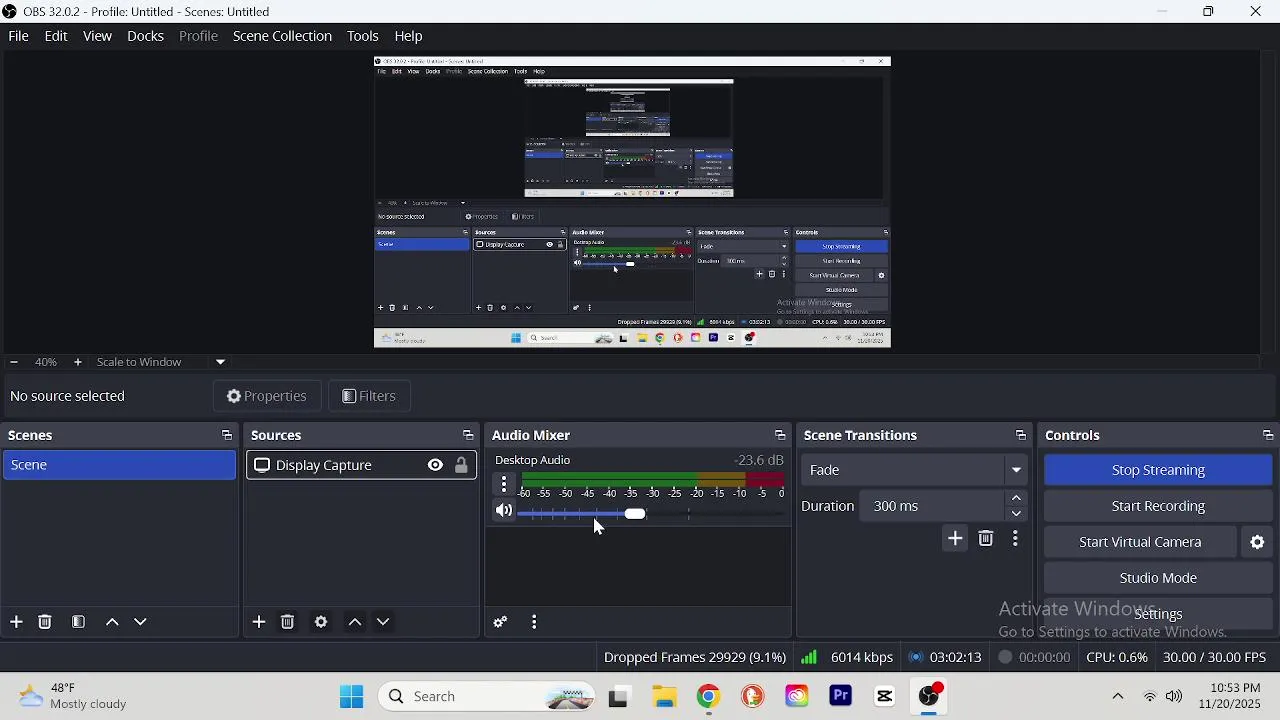Open the View menu
Image resolution: width=1280 pixels, height=720 pixels.
tap(97, 36)
